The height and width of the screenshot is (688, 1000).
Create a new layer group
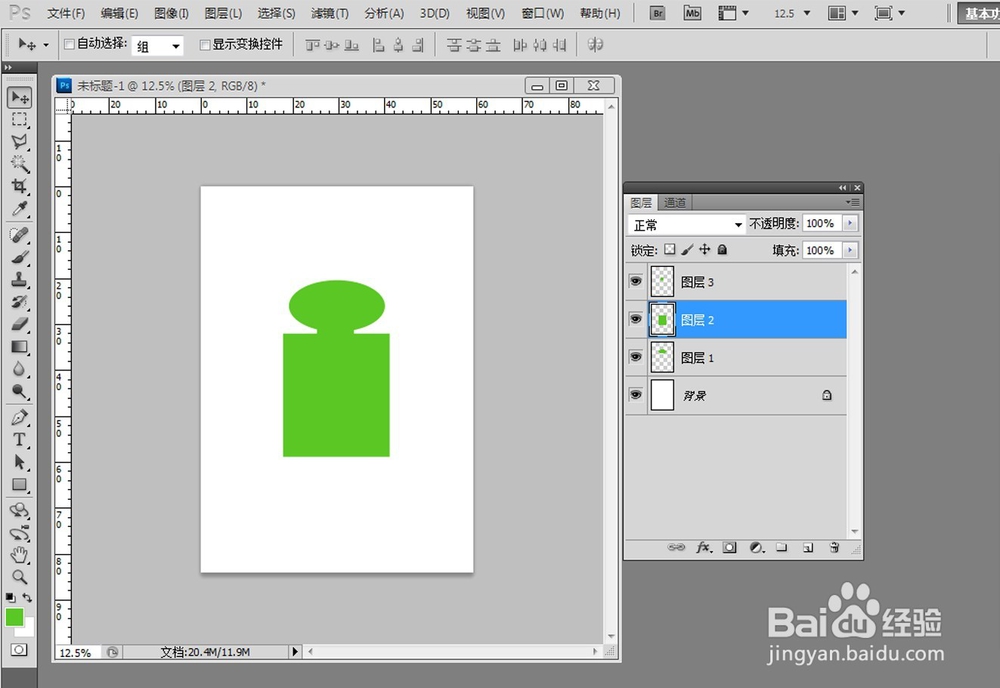tap(782, 548)
